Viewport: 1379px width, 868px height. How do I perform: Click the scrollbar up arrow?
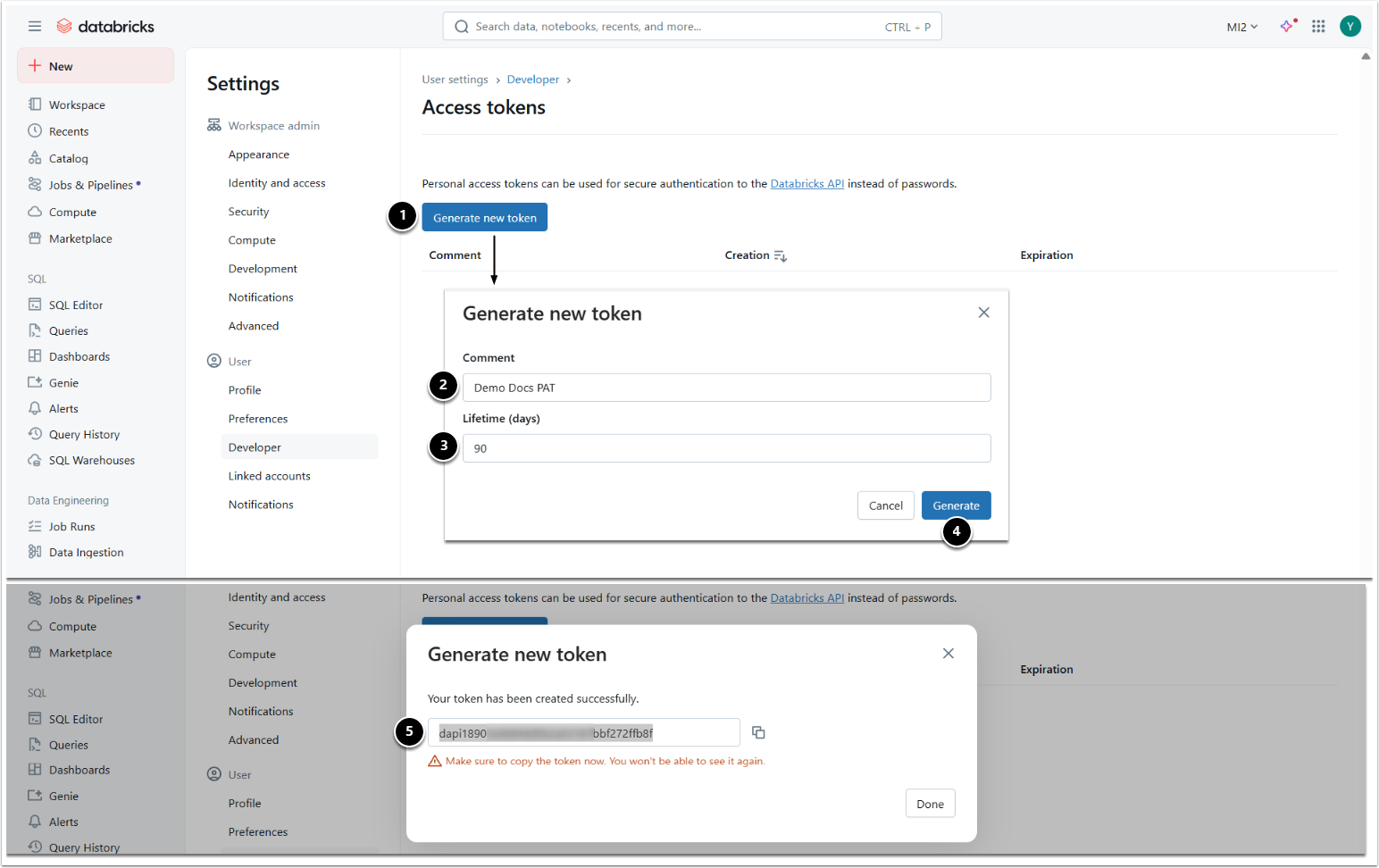1366,56
